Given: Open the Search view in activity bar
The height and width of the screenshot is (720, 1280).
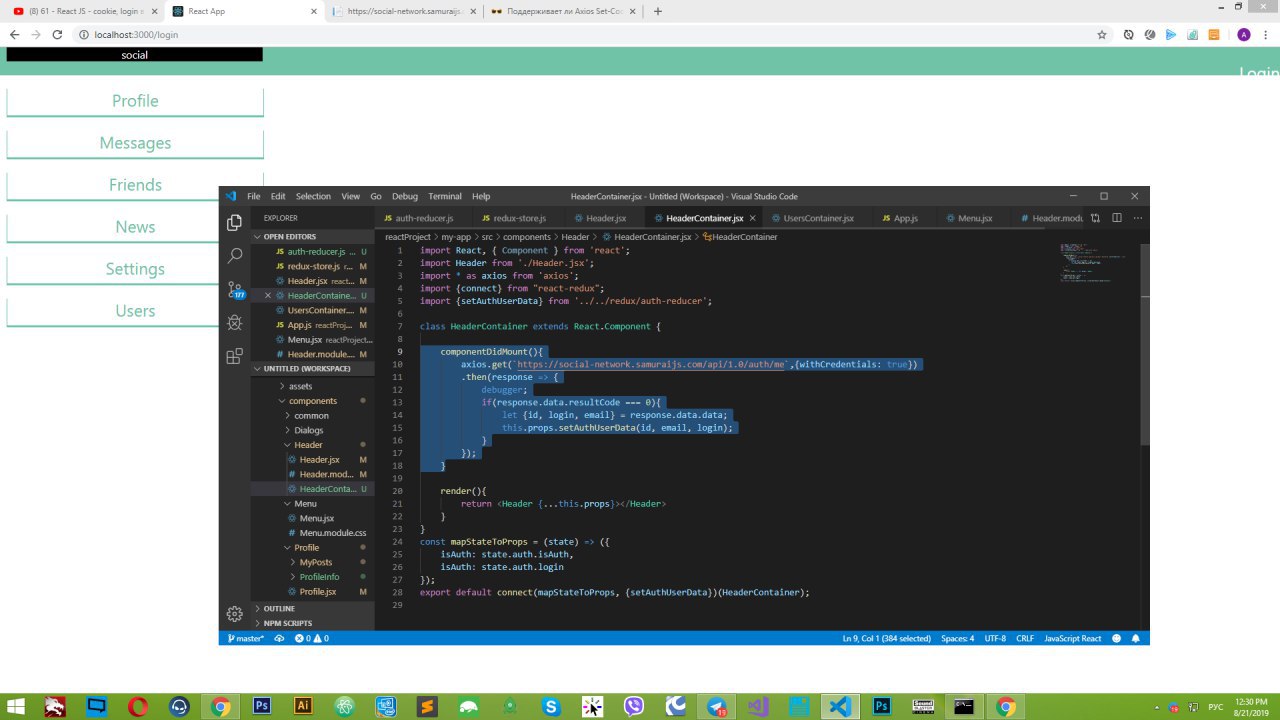Looking at the screenshot, I should pyautogui.click(x=235, y=256).
